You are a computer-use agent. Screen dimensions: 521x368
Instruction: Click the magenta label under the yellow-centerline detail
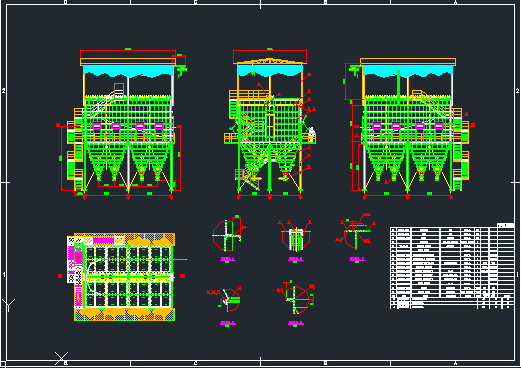coord(296,259)
